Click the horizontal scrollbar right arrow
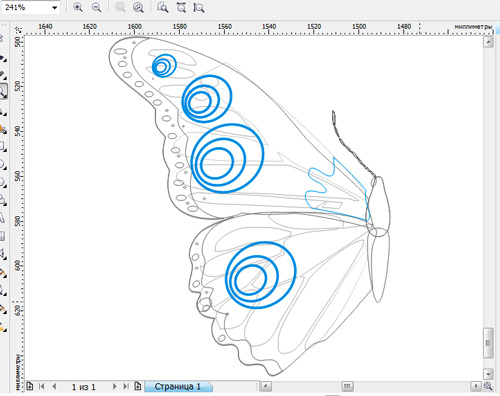 pos(476,386)
